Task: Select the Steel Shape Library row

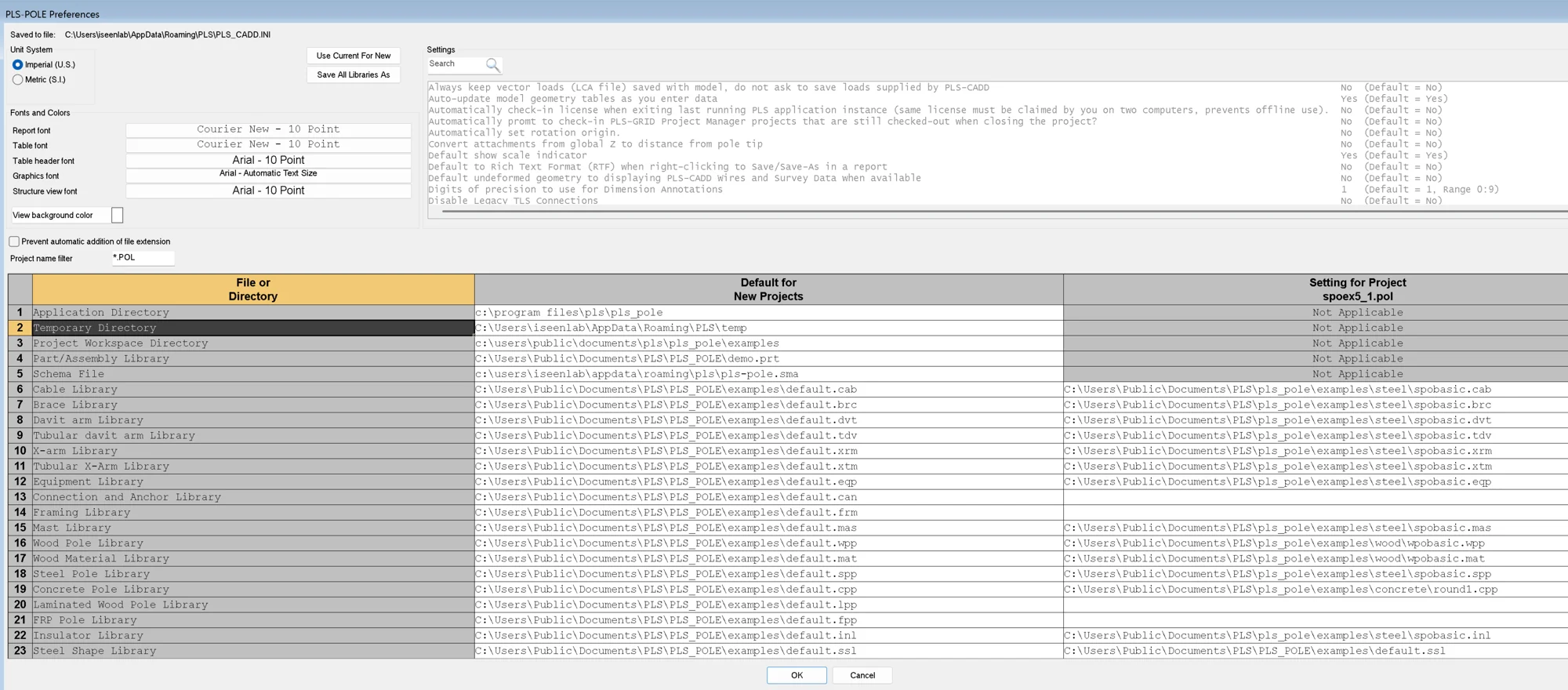Action: 253,651
